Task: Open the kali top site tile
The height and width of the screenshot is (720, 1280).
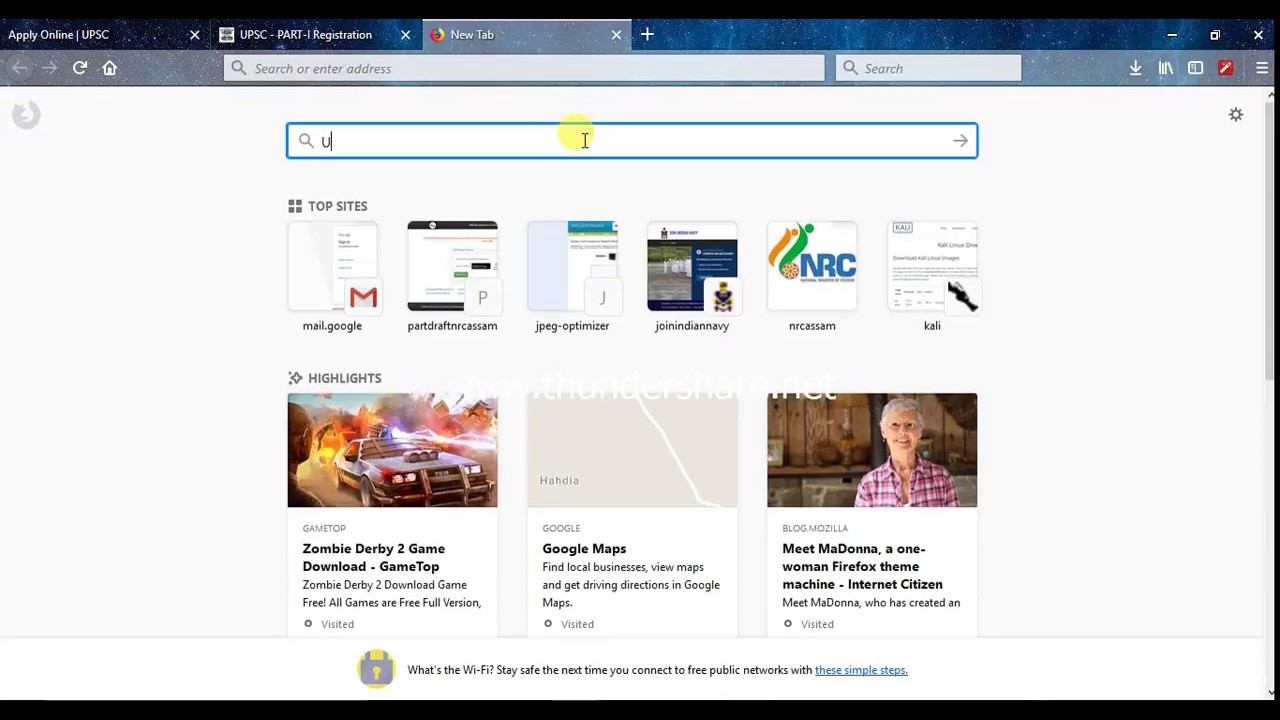Action: tap(932, 277)
